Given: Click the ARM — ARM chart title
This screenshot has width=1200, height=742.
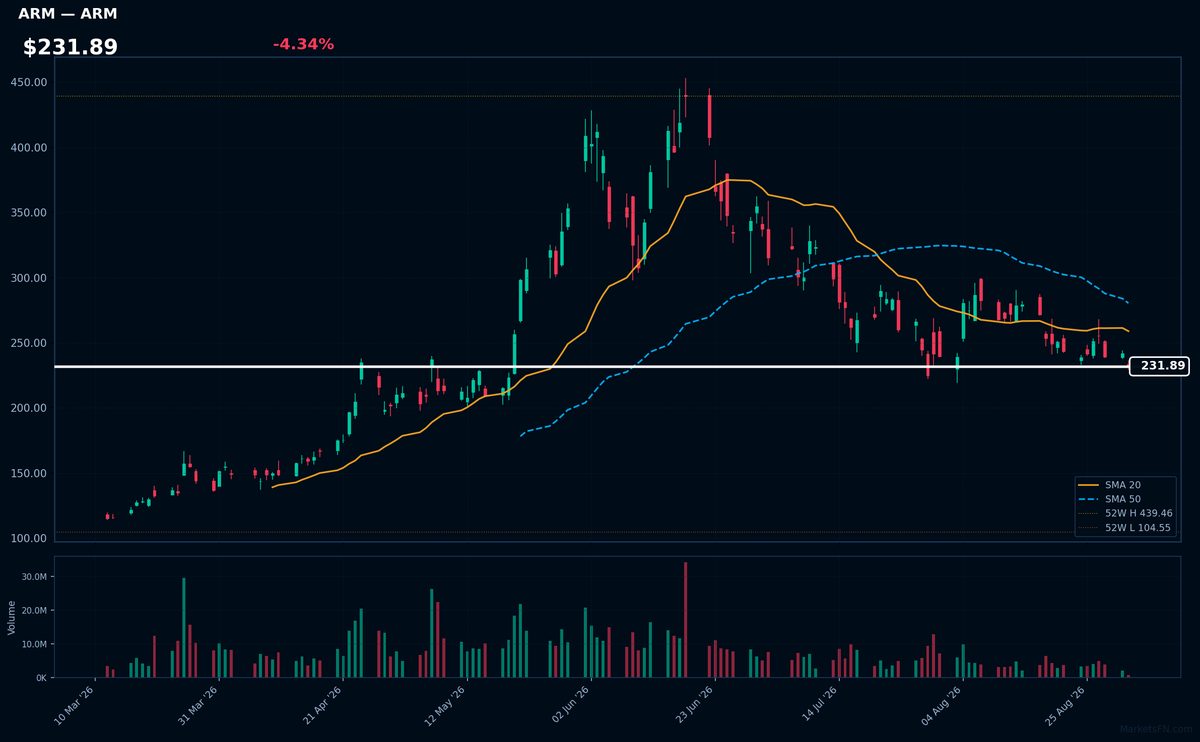Looking at the screenshot, I should click(x=67, y=14).
